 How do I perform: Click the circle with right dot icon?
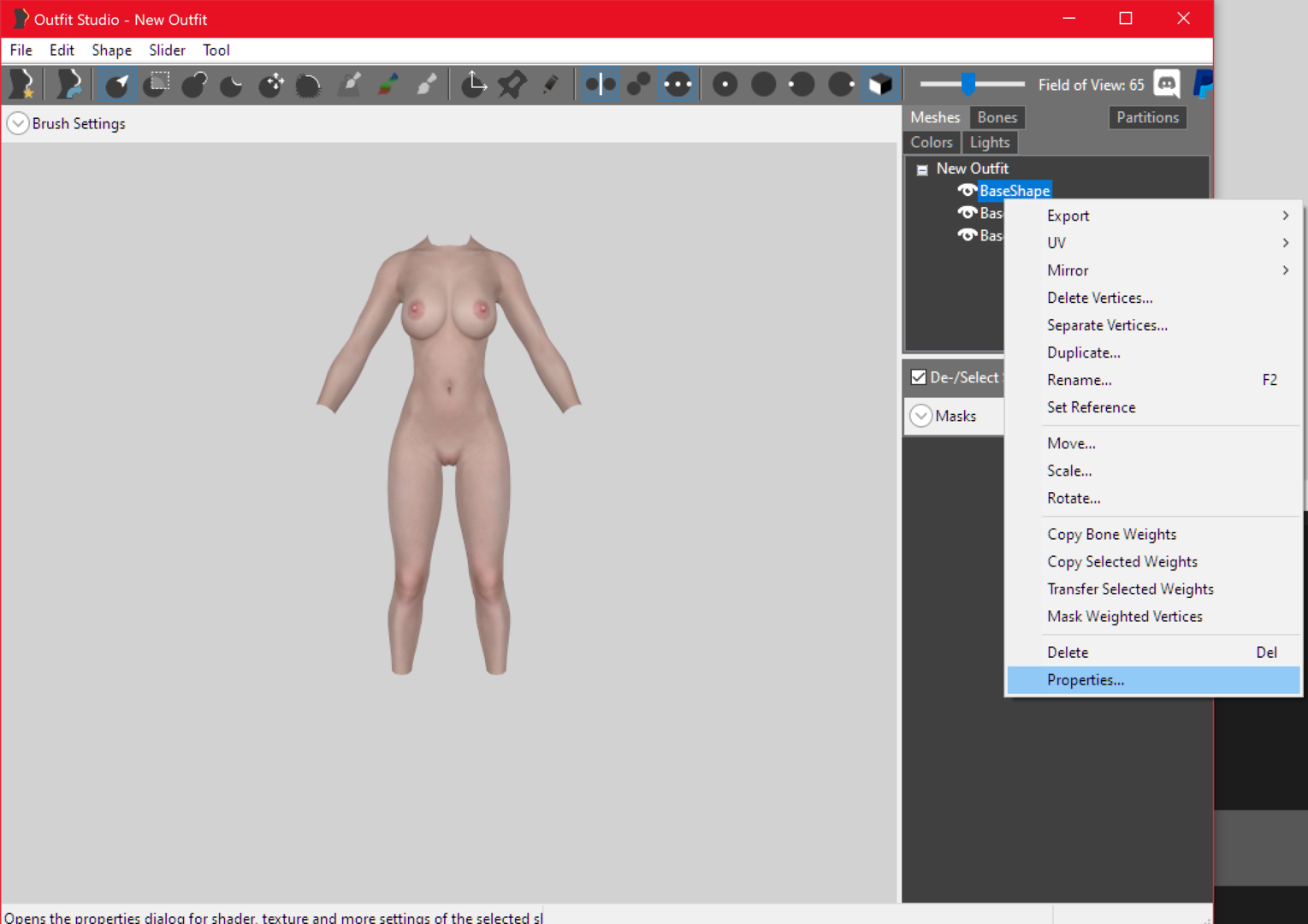[x=842, y=84]
